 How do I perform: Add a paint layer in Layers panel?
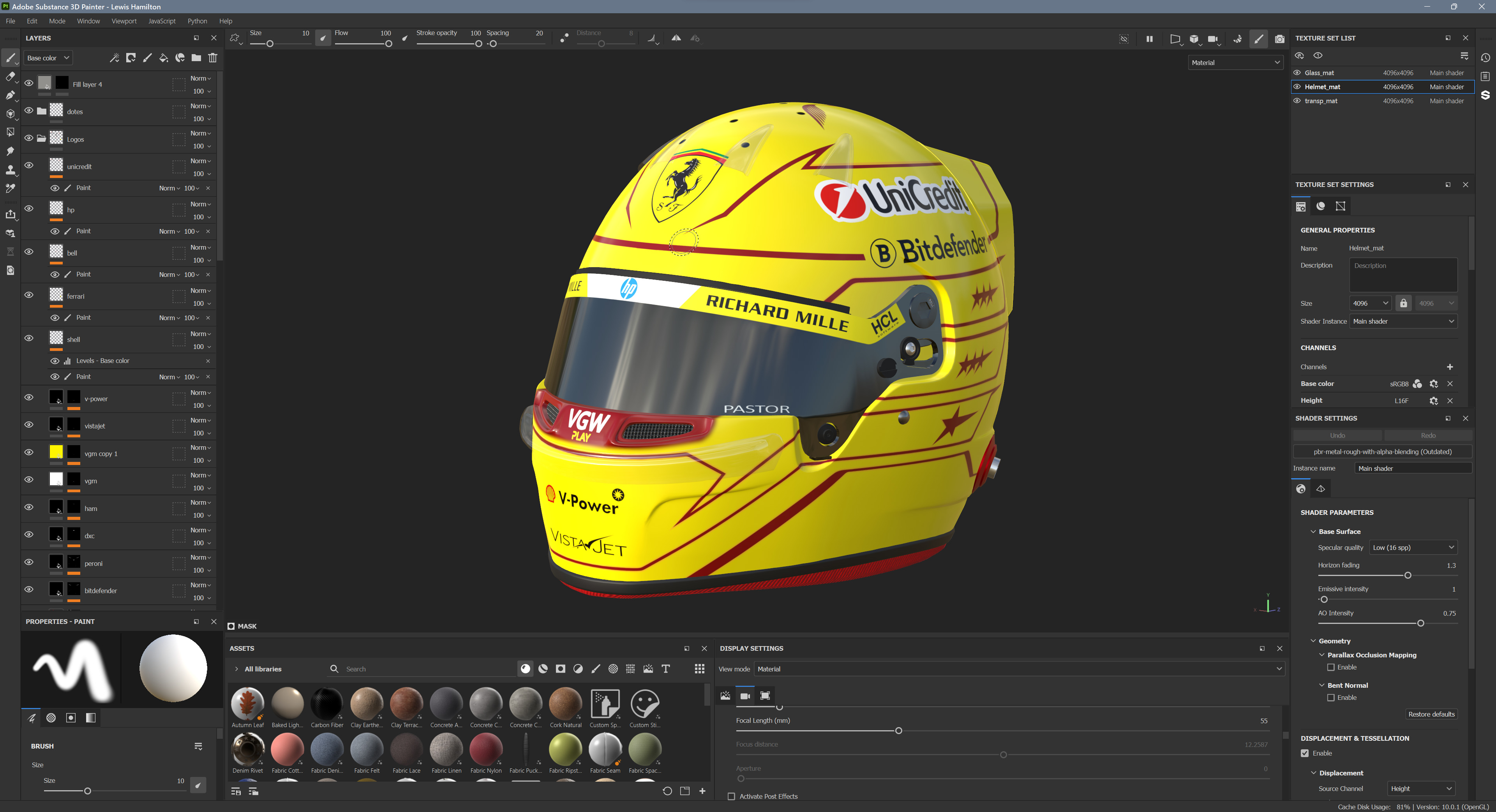coord(148,58)
